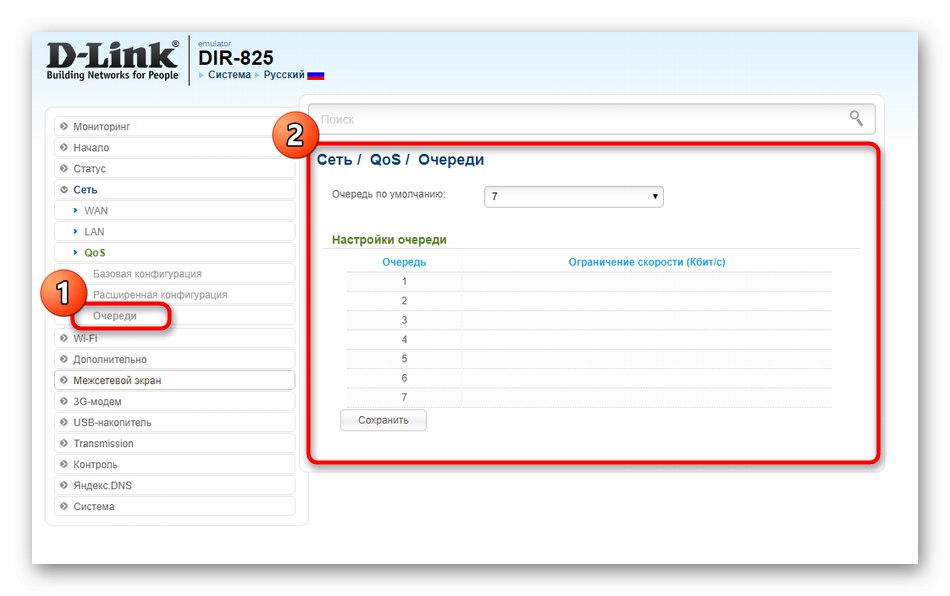Screen dimensions: 950x596
Task: Open the Очередь по умолчанию dropdown
Action: point(574,196)
